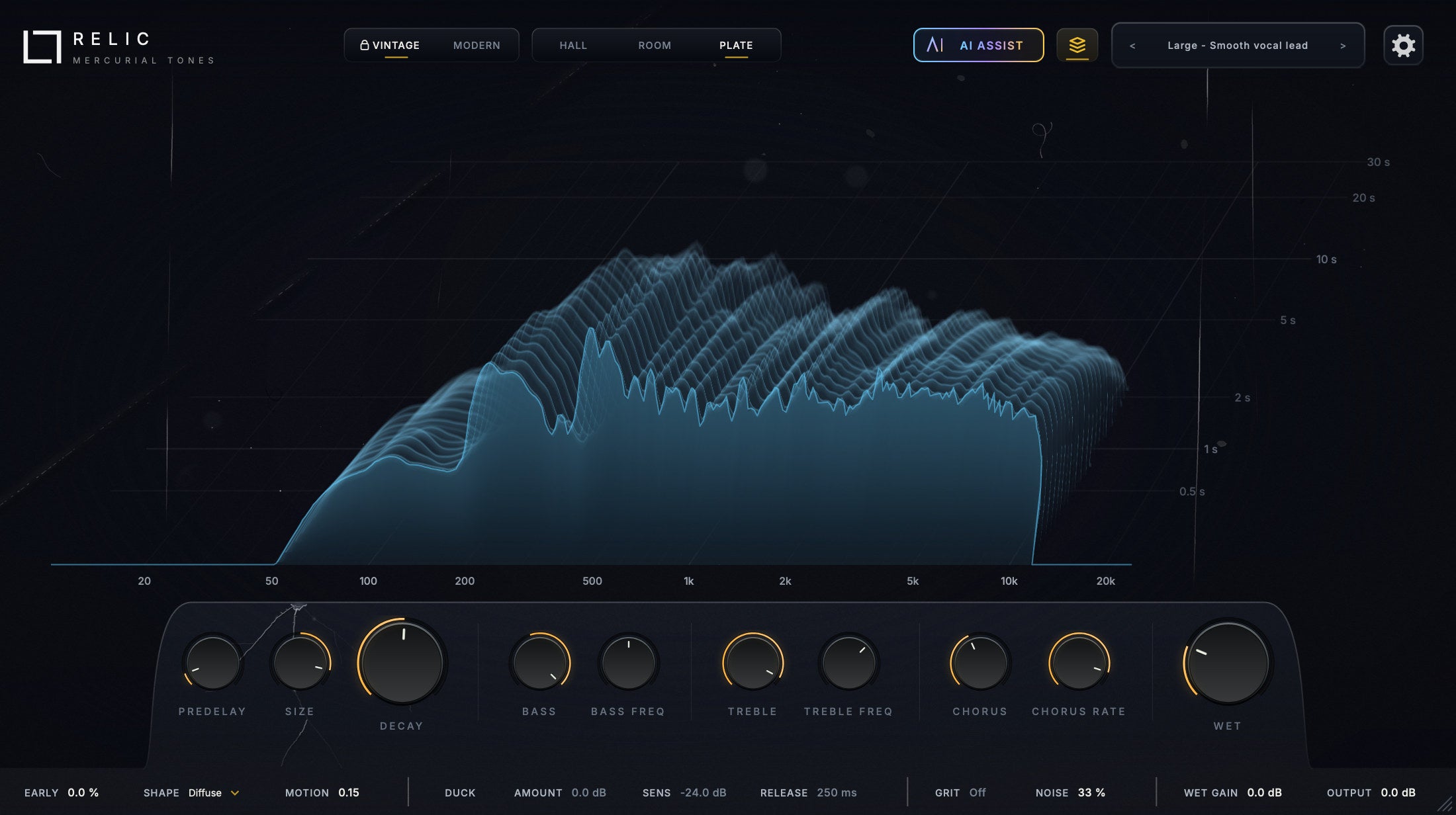Click the Noise 33 % value
1456x815 pixels.
[x=1091, y=793]
